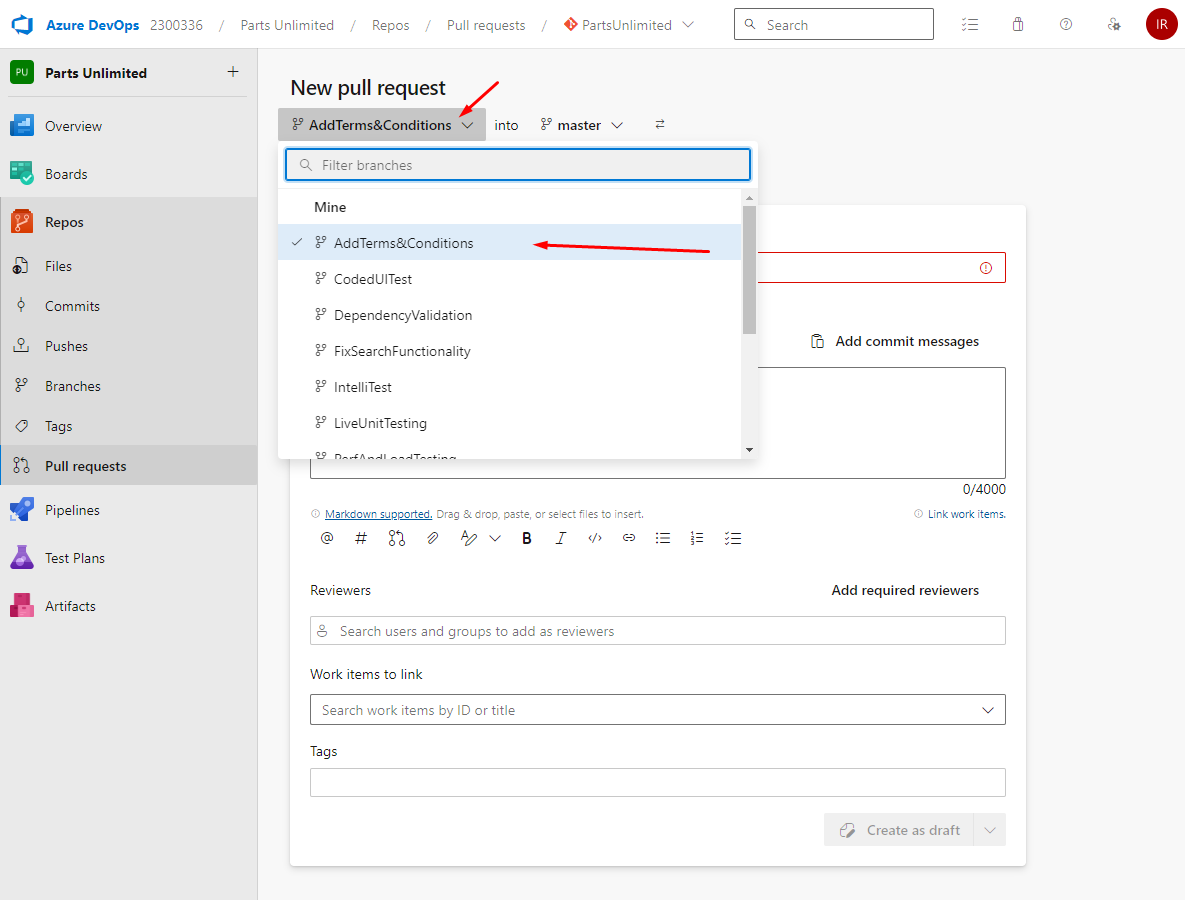Expand the Create as draft split chevron

(x=990, y=830)
